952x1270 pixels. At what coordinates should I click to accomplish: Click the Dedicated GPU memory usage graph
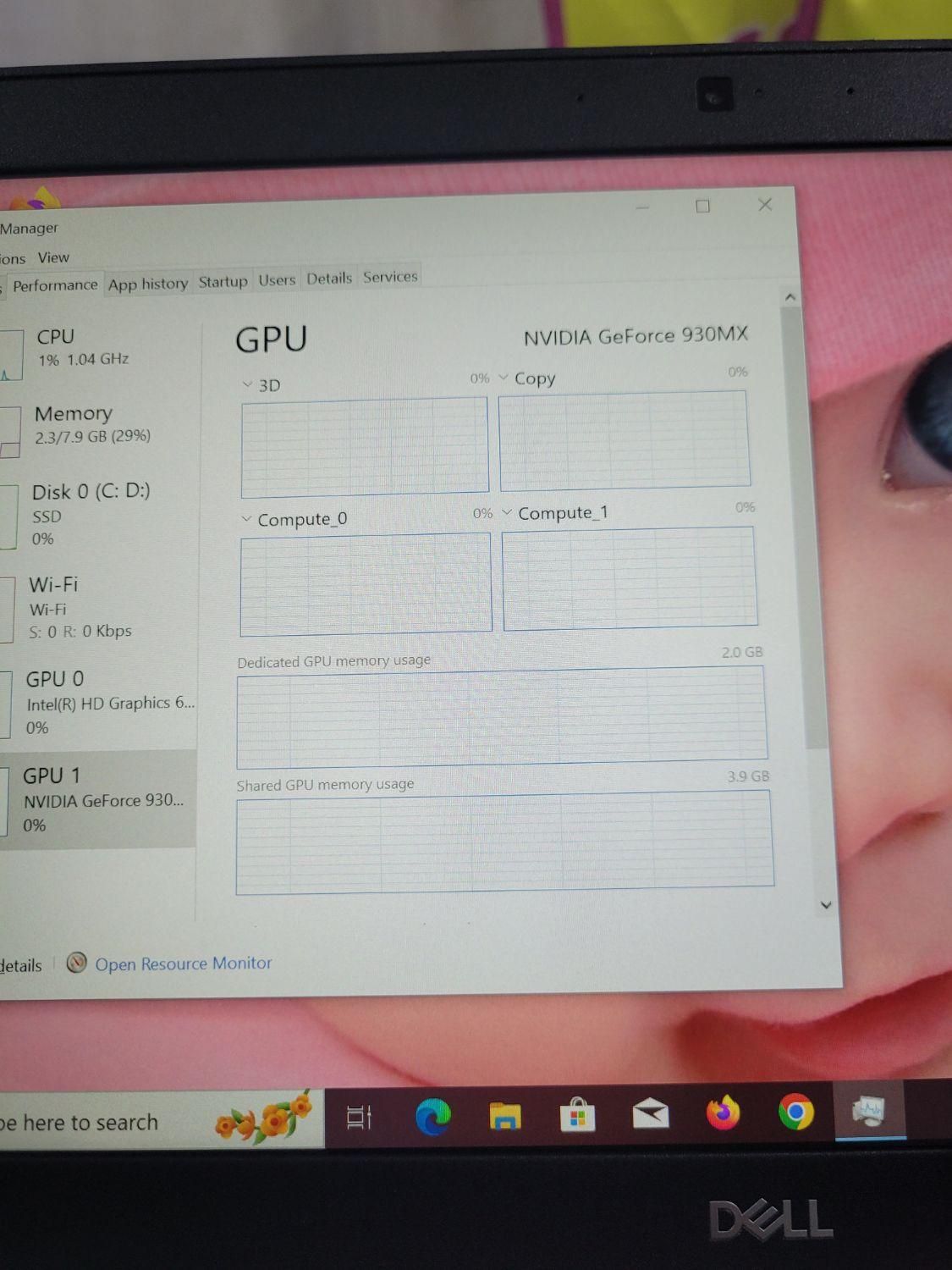(502, 717)
